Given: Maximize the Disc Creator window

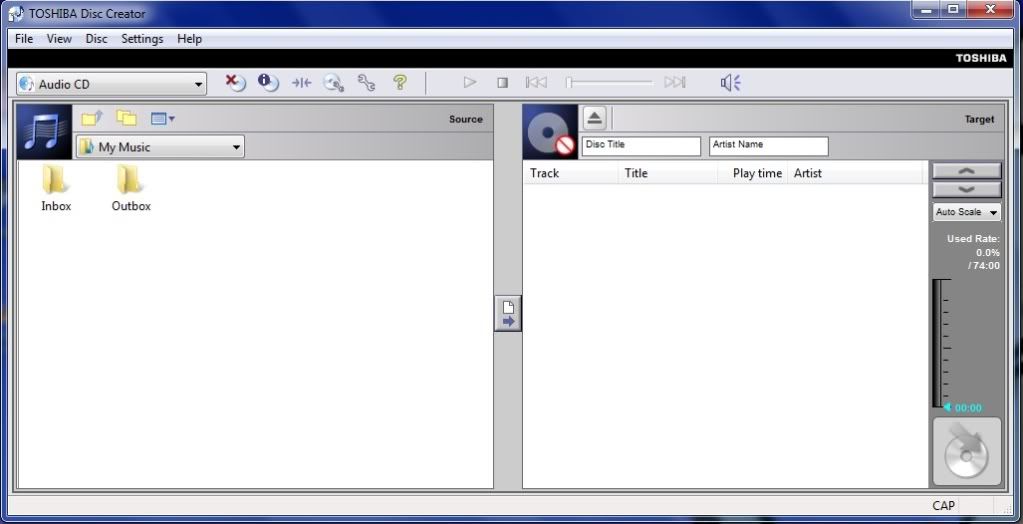Looking at the screenshot, I should coord(954,9).
